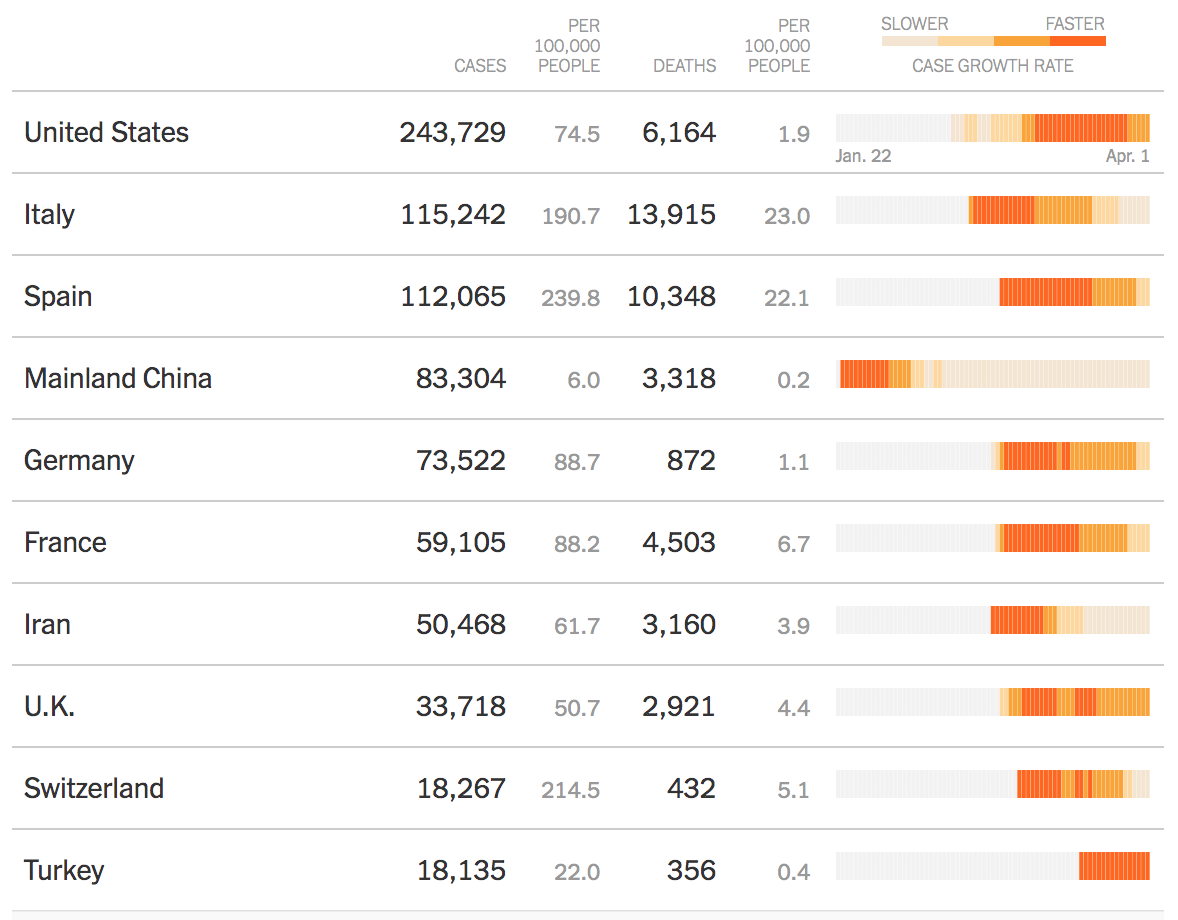This screenshot has width=1178, height=920.
Task: Click the Mainland China row label
Action: tap(118, 378)
